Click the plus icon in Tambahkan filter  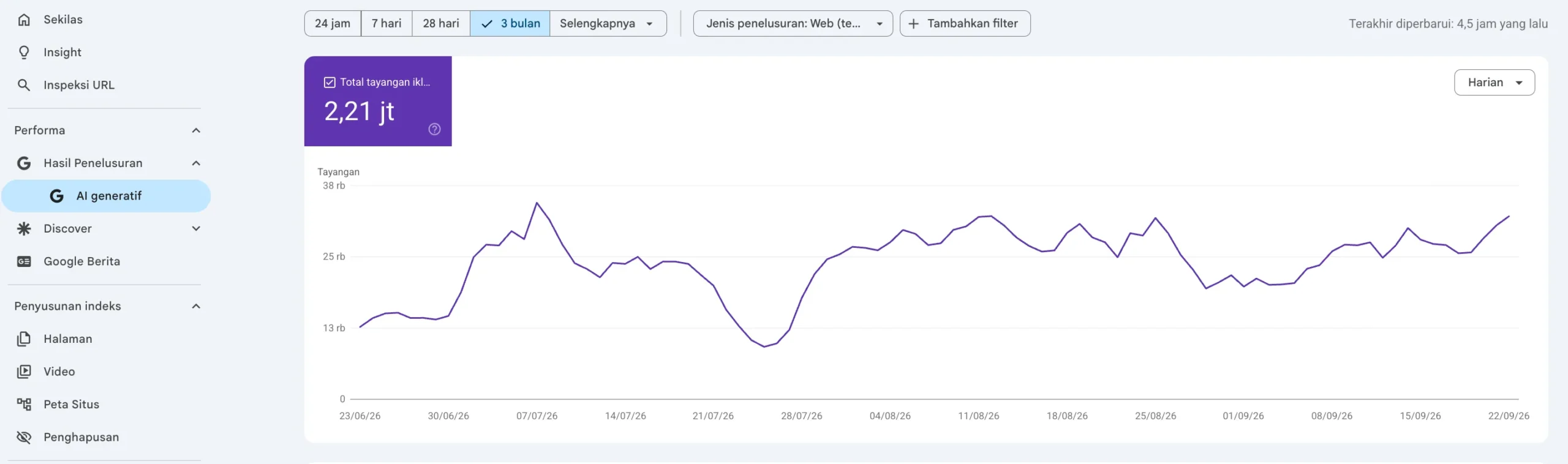pyautogui.click(x=913, y=23)
